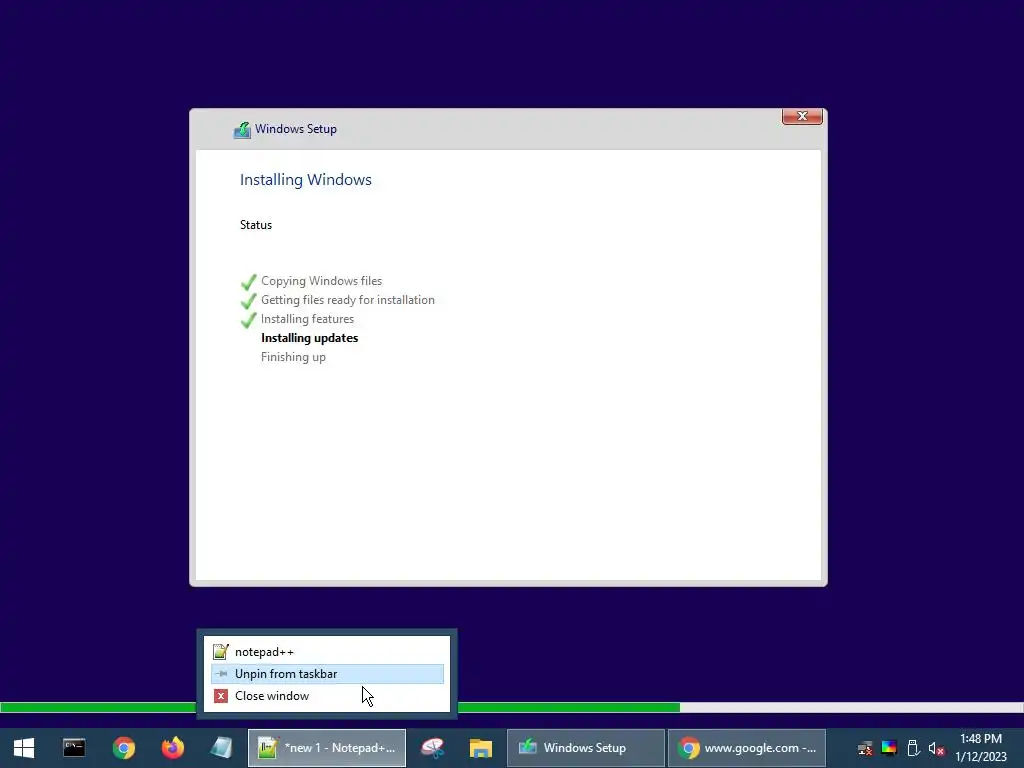1024x768 pixels.
Task: Click the pin icon beside Unpin from taskbar
Action: pos(221,674)
